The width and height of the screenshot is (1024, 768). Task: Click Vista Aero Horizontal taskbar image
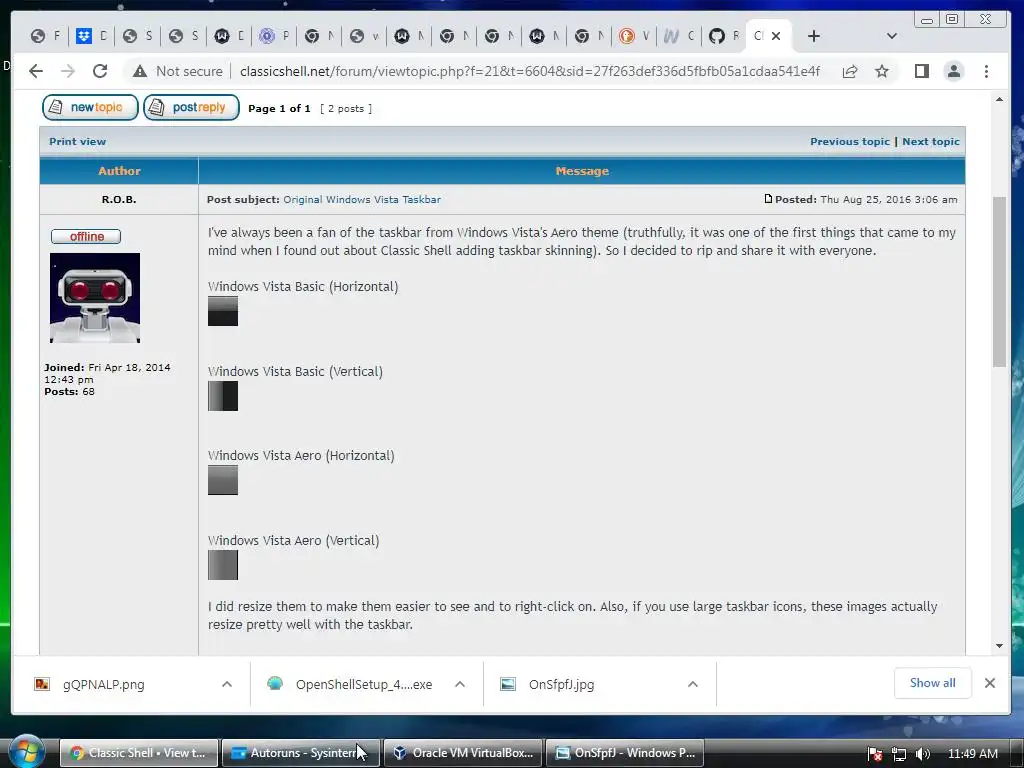(223, 480)
